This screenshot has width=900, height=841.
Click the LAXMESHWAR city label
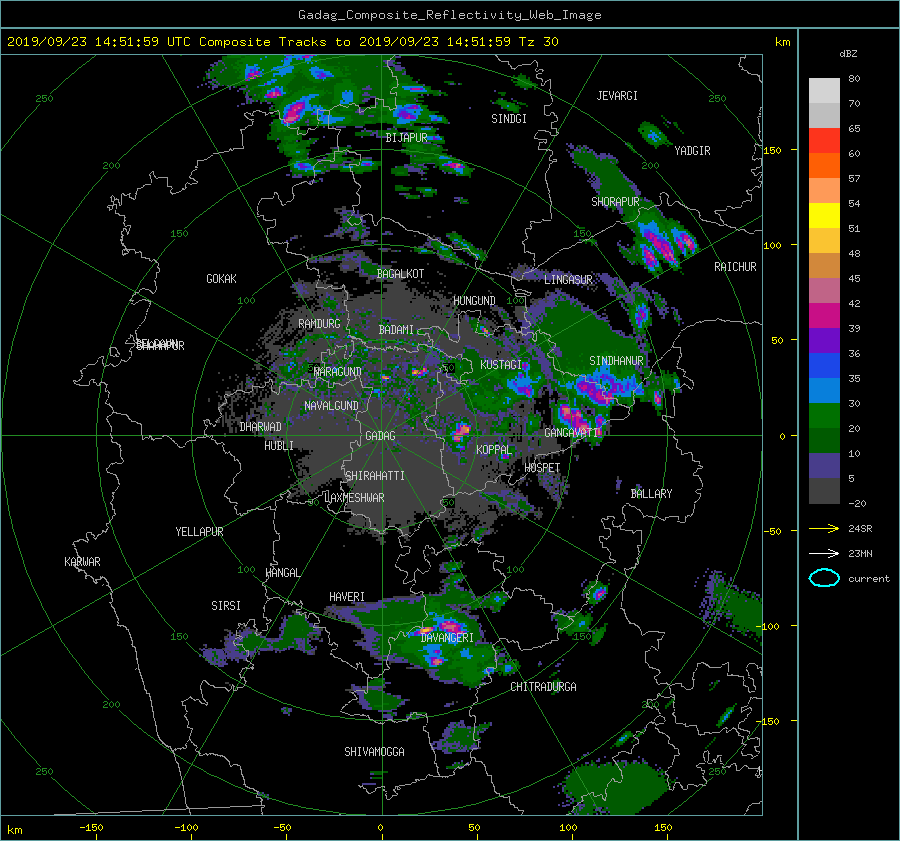(x=354, y=498)
